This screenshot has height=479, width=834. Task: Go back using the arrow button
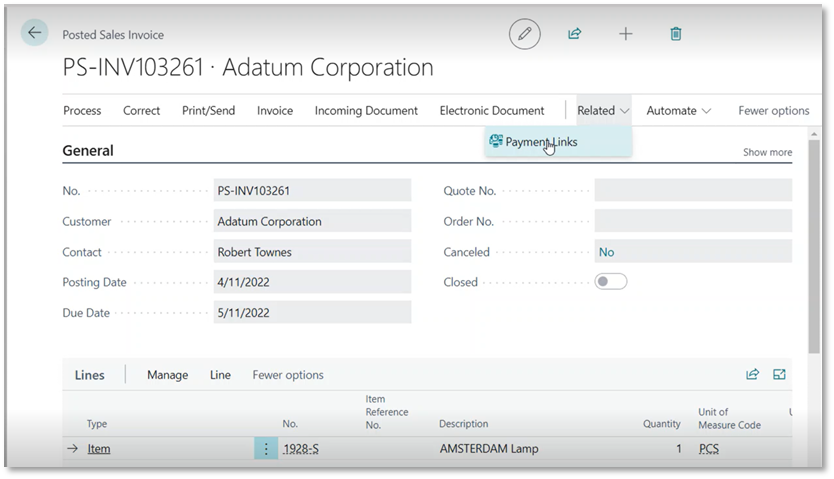(x=35, y=32)
